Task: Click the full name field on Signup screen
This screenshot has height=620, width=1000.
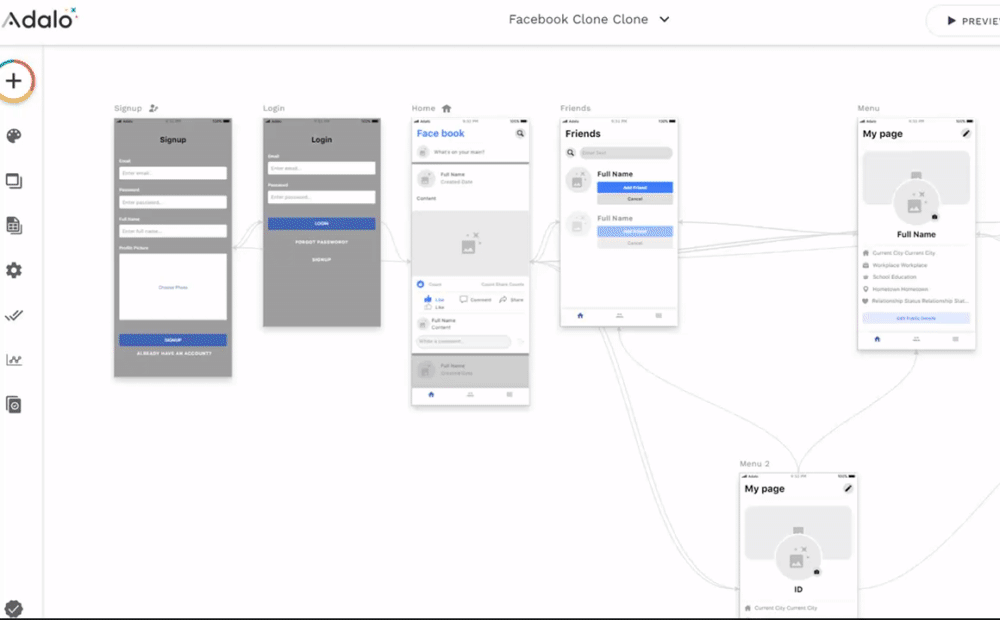Action: [x=173, y=231]
